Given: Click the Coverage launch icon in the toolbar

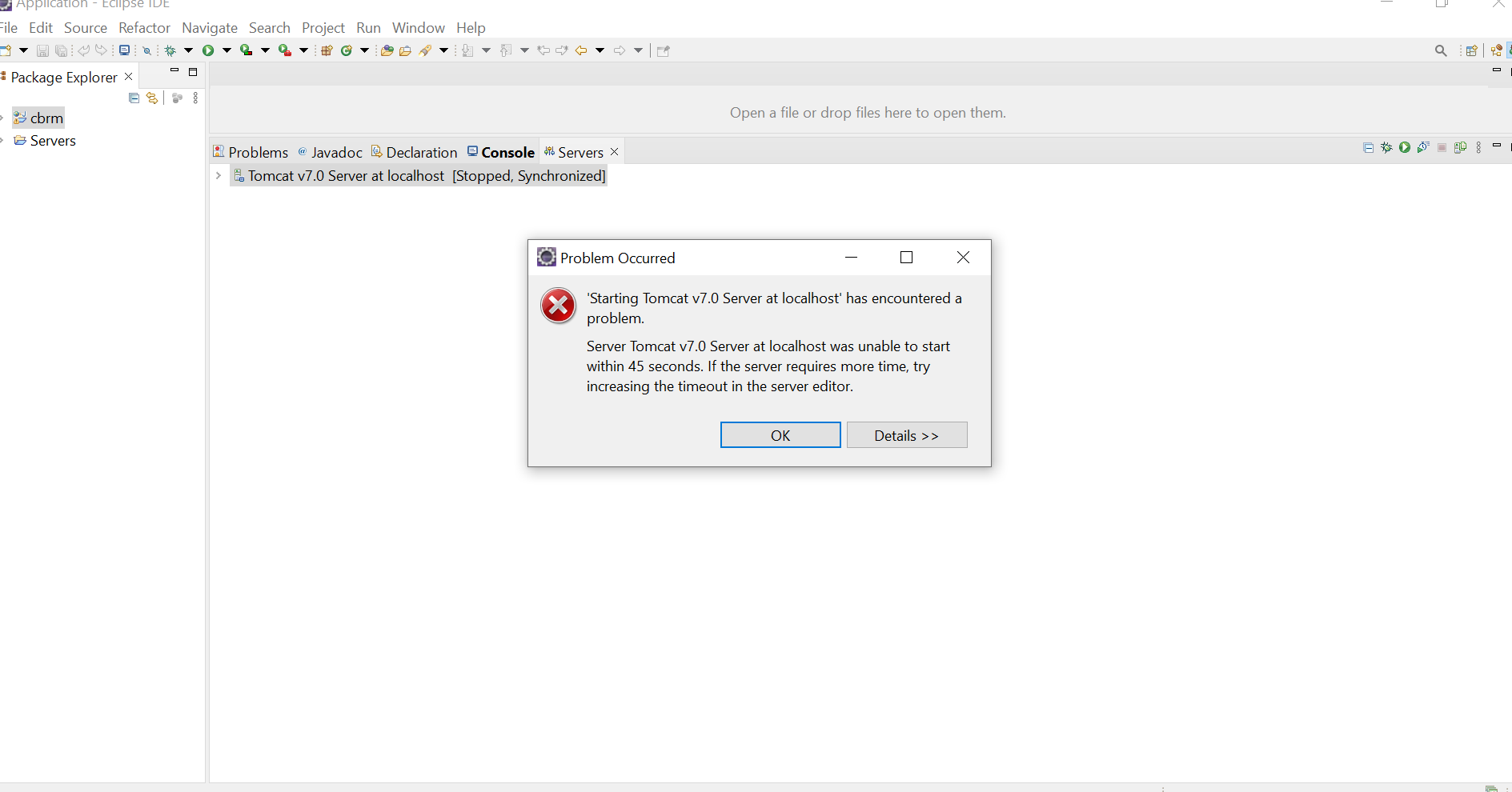Looking at the screenshot, I should pyautogui.click(x=246, y=50).
